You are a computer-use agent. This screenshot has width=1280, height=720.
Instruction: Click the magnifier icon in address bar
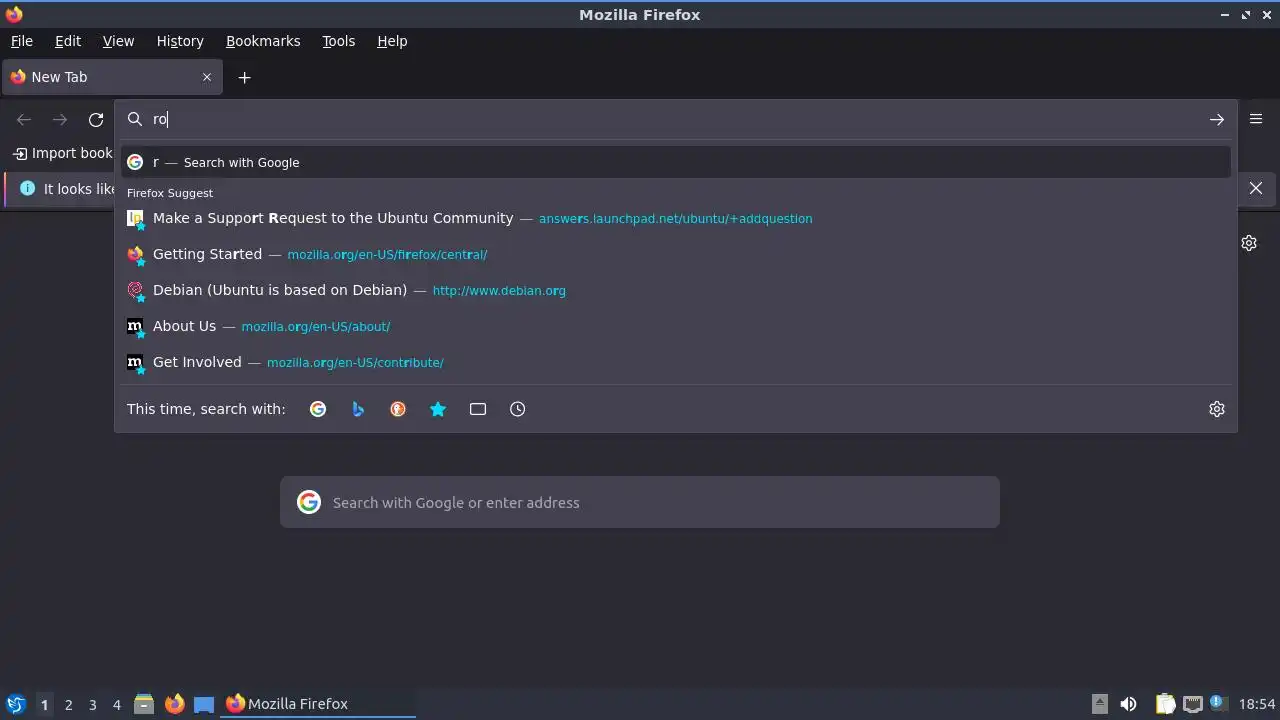pos(135,119)
